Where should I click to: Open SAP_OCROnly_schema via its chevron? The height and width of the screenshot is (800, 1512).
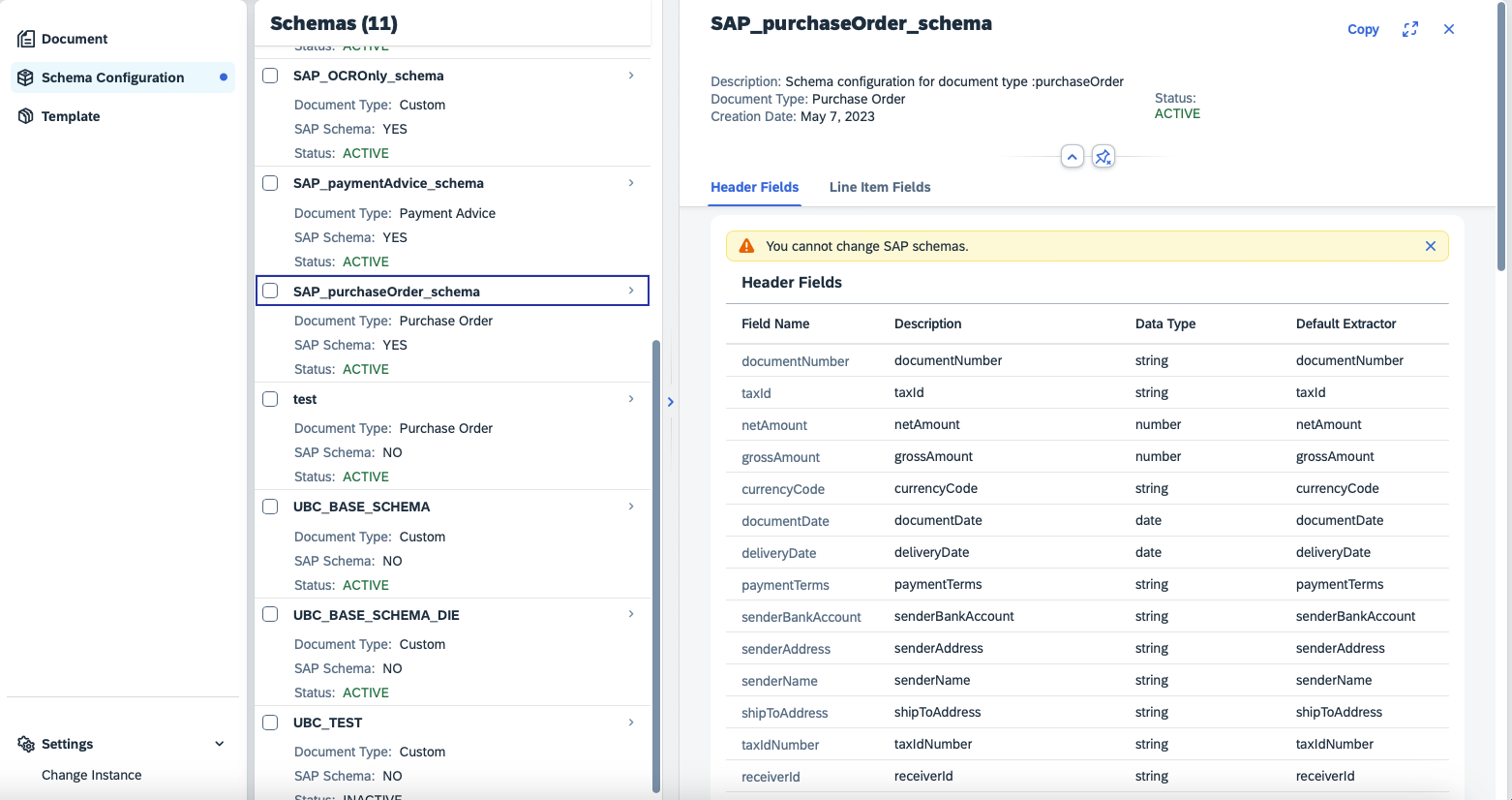pos(631,75)
